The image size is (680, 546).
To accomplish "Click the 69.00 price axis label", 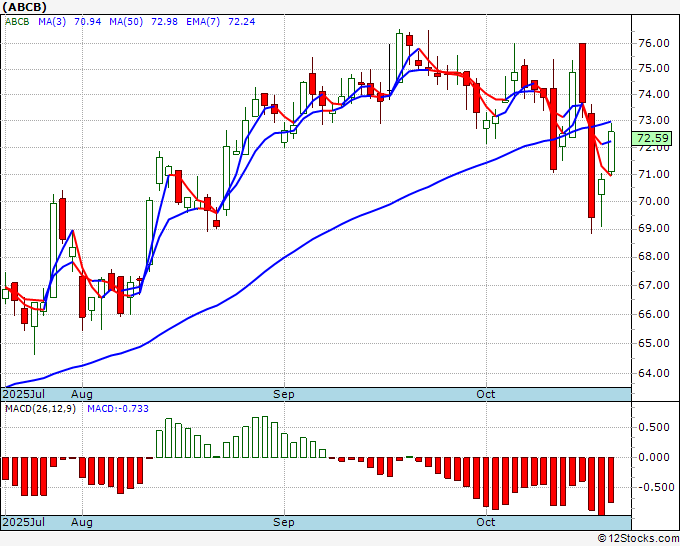I will coord(654,229).
